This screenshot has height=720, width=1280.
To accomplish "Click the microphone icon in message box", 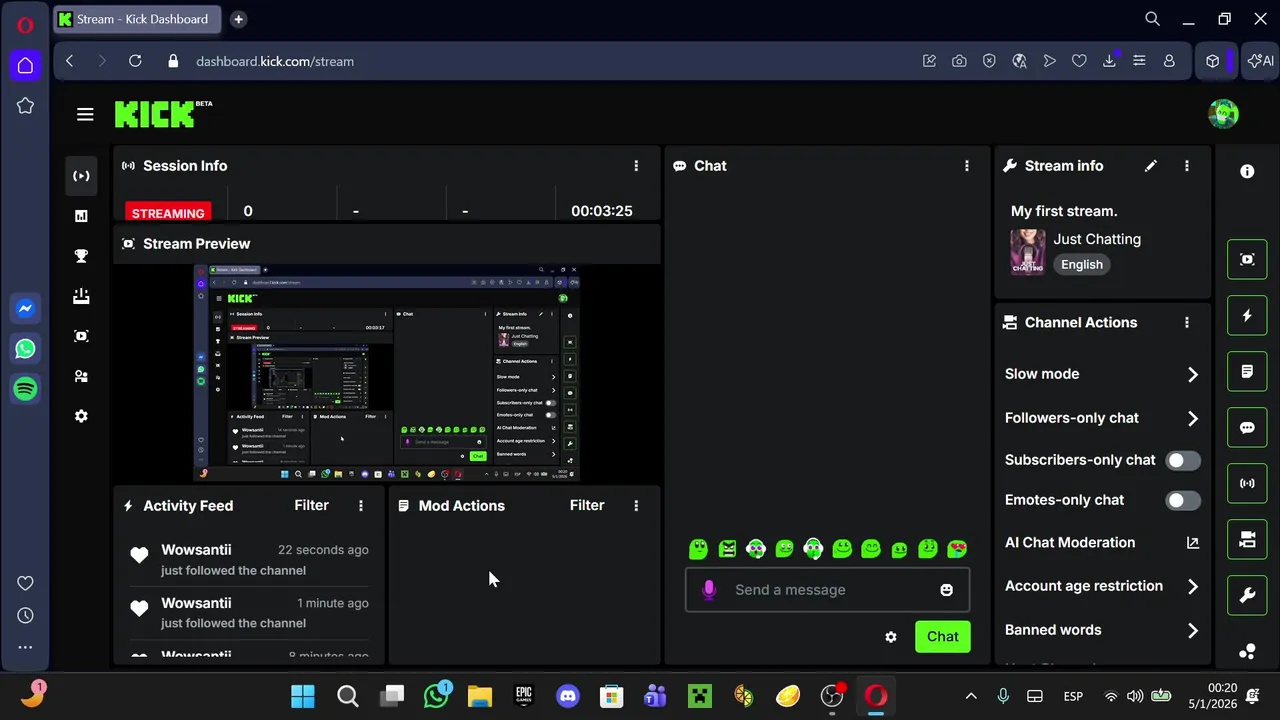I will 709,590.
